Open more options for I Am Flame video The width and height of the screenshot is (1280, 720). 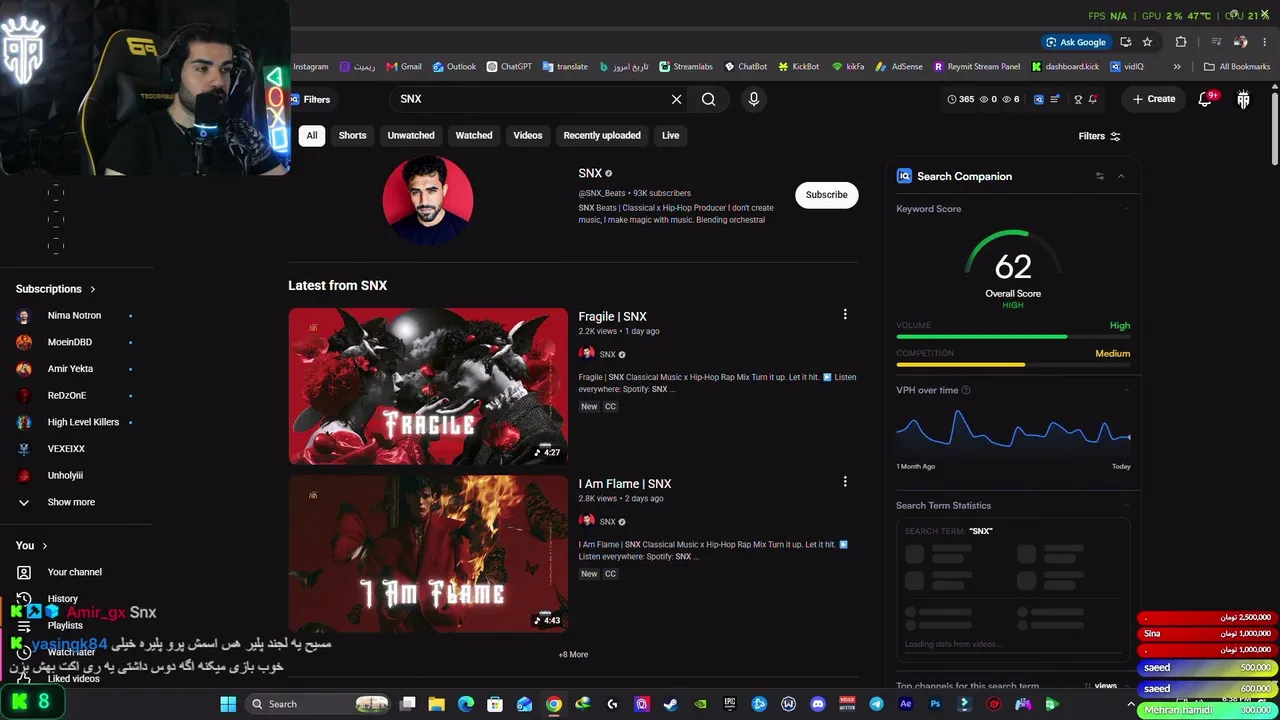point(845,481)
